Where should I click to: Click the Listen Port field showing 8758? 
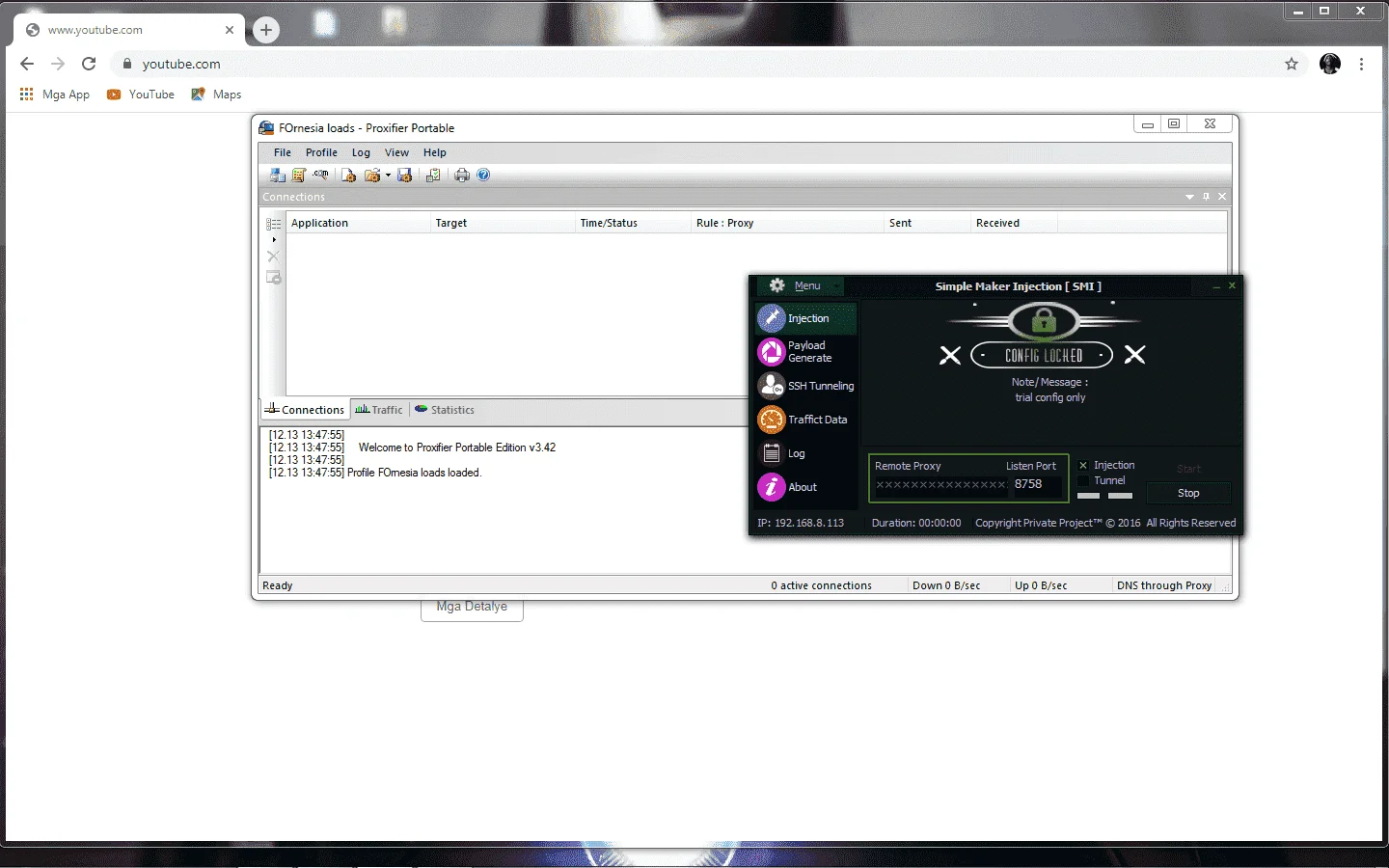1036,485
